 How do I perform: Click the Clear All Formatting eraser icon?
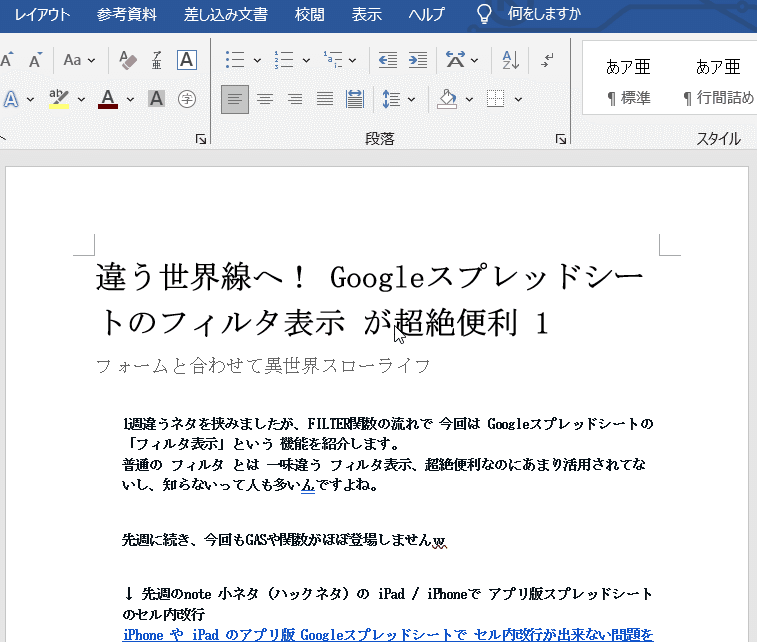[x=128, y=60]
